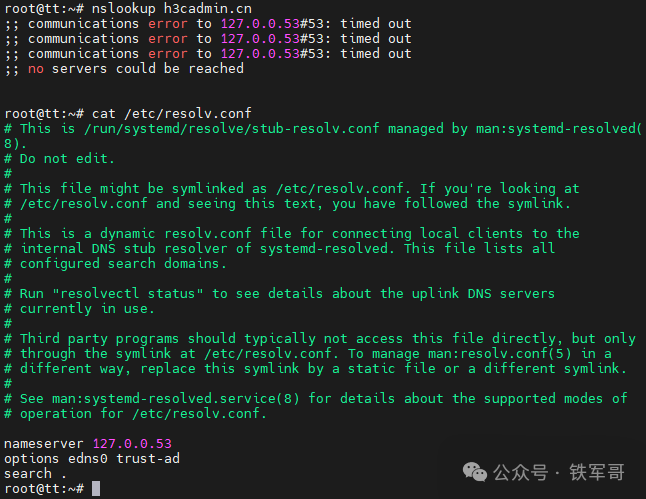
Task: Click the third 'timed out' error line
Action: [x=208, y=54]
